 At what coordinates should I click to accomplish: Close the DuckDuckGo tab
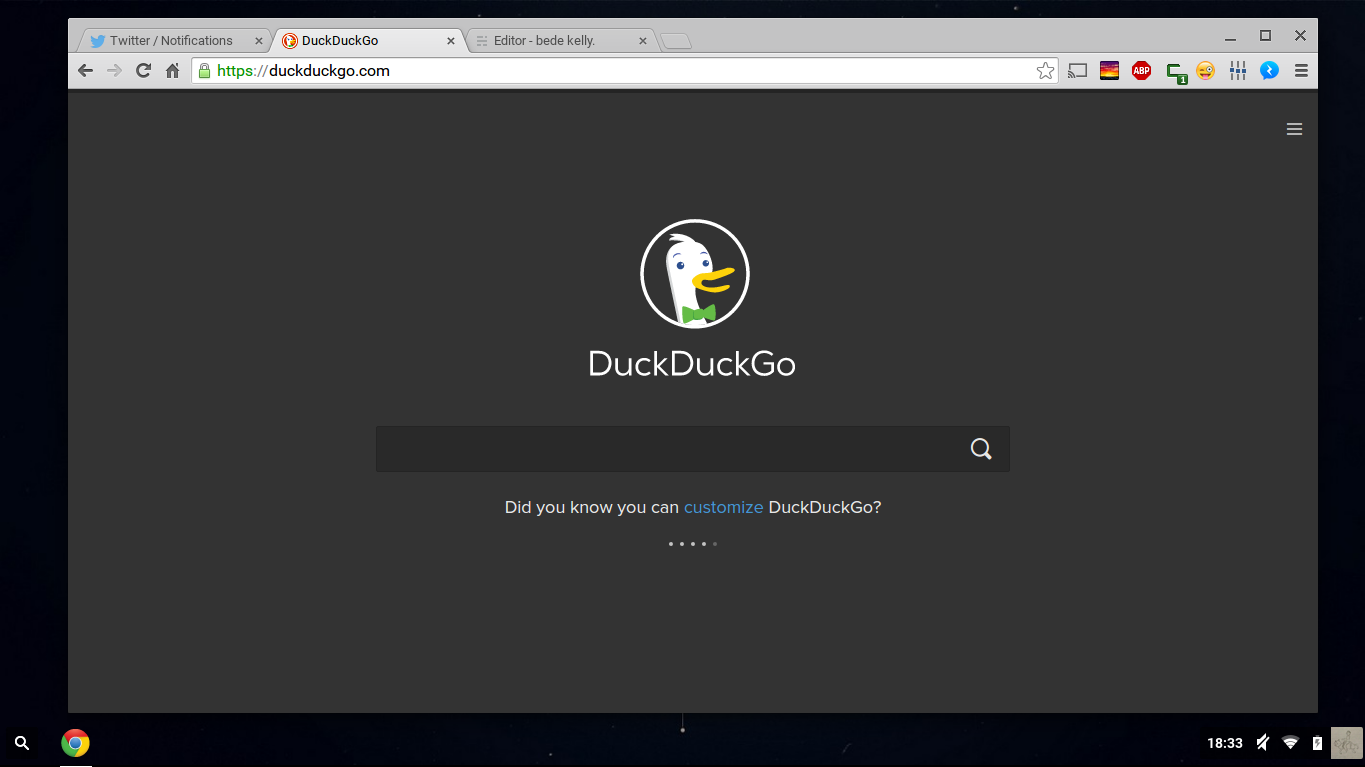[x=451, y=41]
